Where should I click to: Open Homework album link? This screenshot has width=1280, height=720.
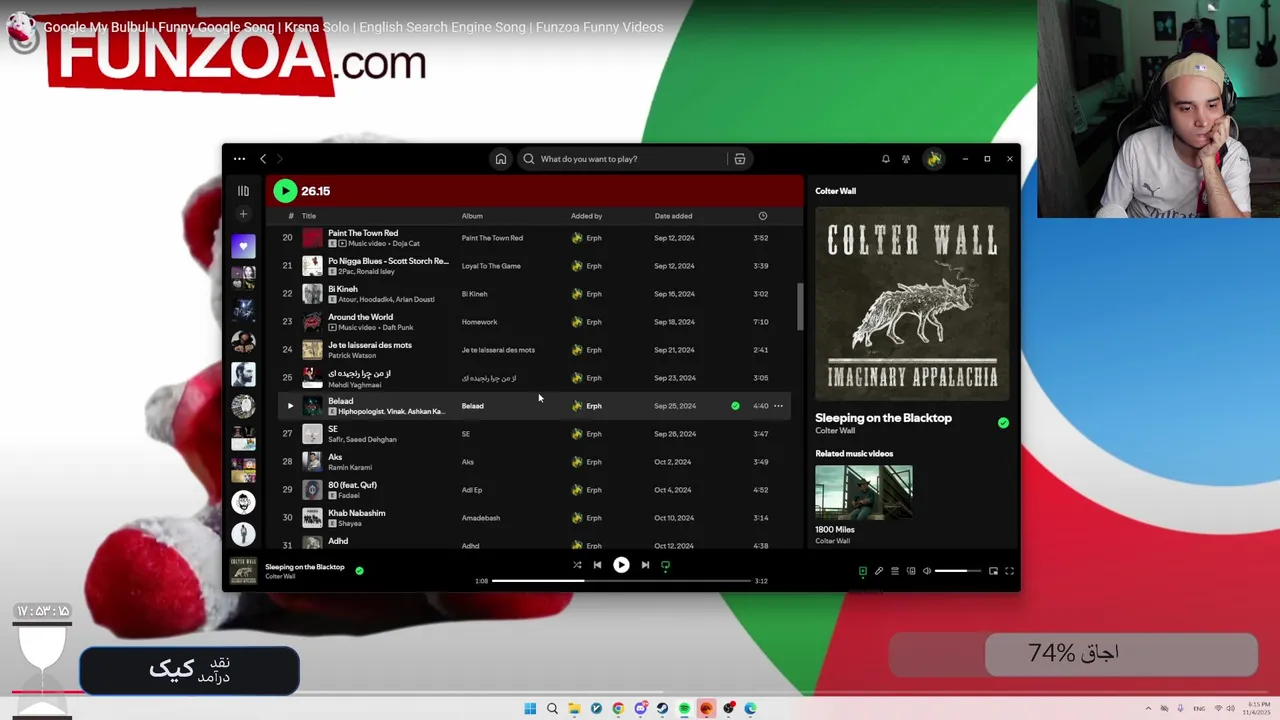[x=479, y=322]
